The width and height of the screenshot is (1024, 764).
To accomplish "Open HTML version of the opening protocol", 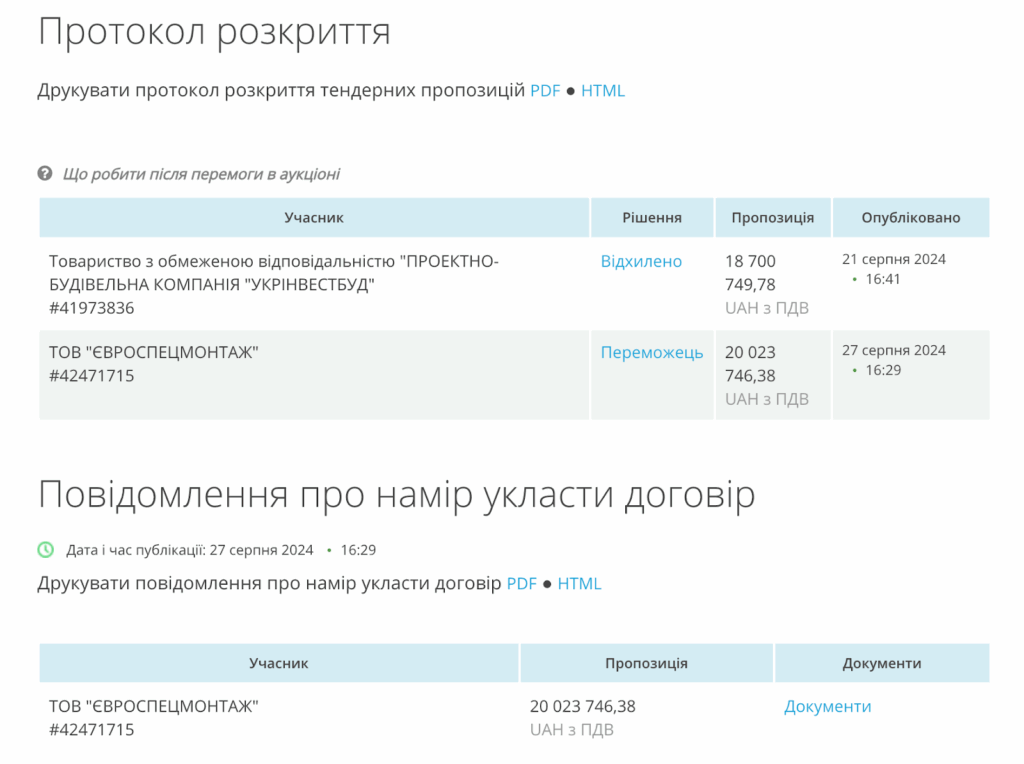I will point(603,91).
